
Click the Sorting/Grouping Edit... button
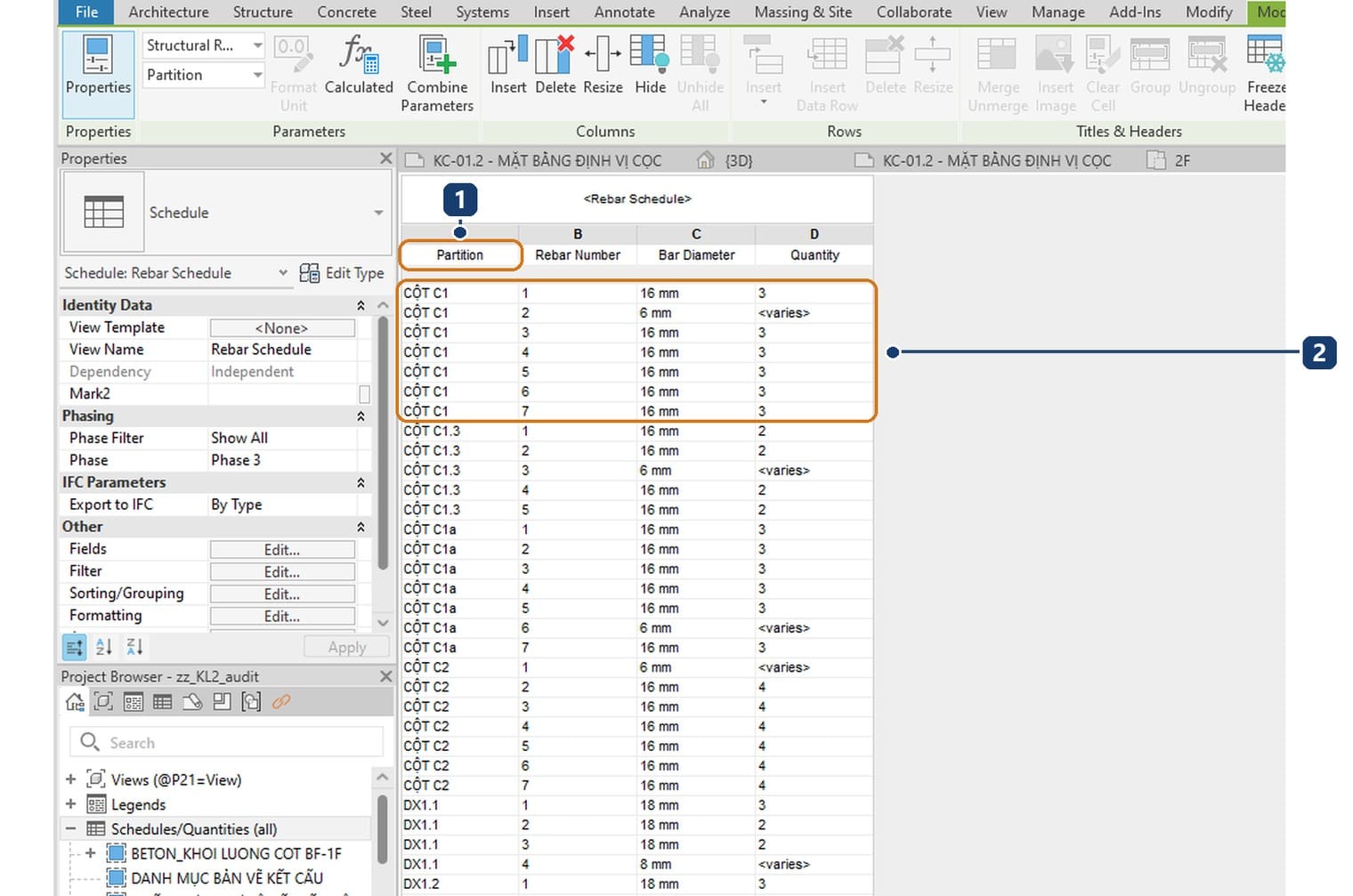[x=282, y=594]
